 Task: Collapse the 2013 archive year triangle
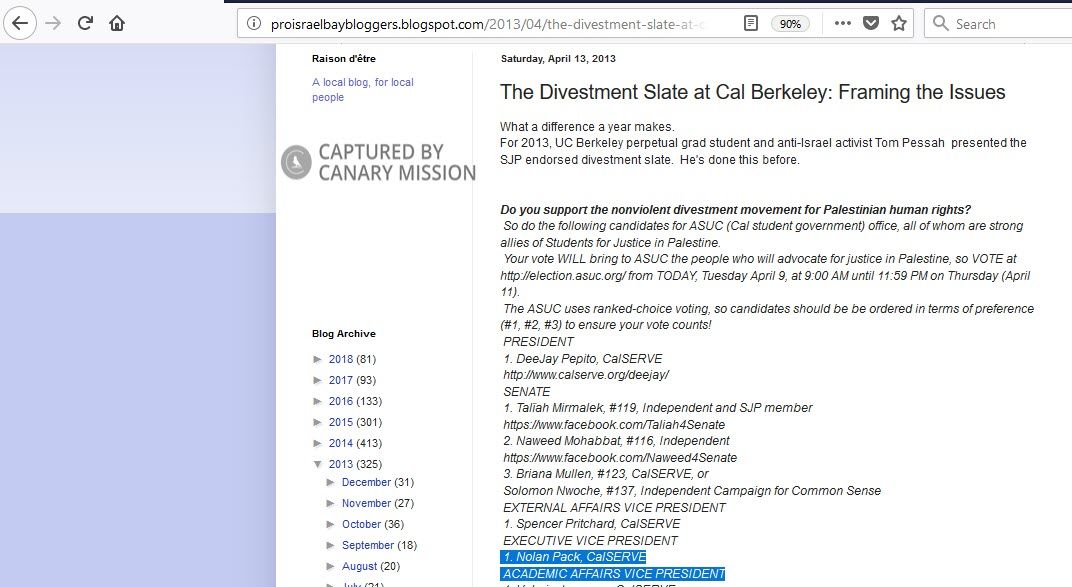pyautogui.click(x=318, y=464)
